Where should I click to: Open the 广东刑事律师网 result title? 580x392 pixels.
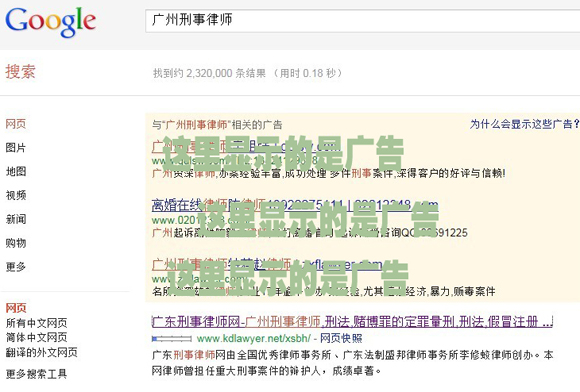click(x=352, y=322)
